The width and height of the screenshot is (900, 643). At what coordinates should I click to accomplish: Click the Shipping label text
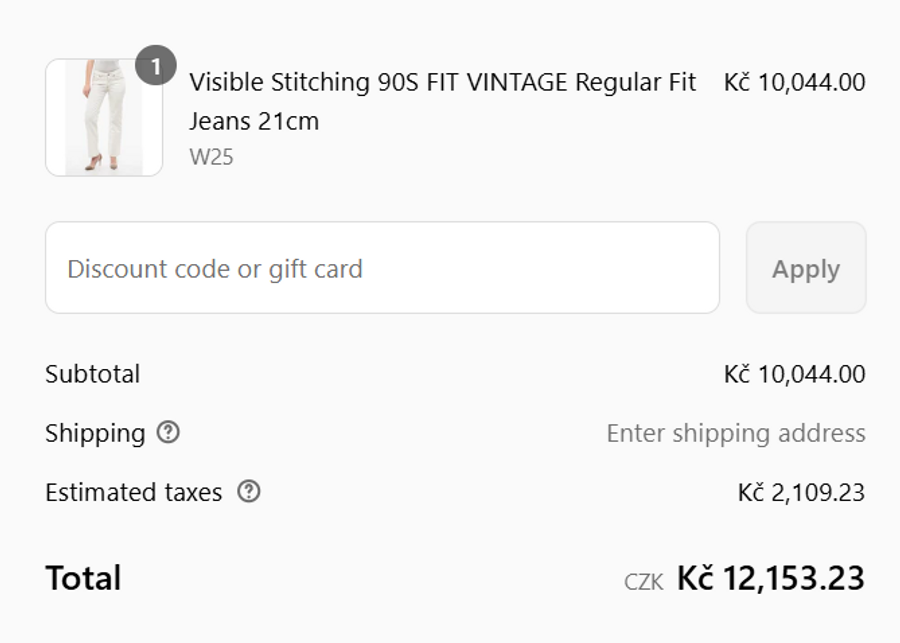click(x=95, y=433)
